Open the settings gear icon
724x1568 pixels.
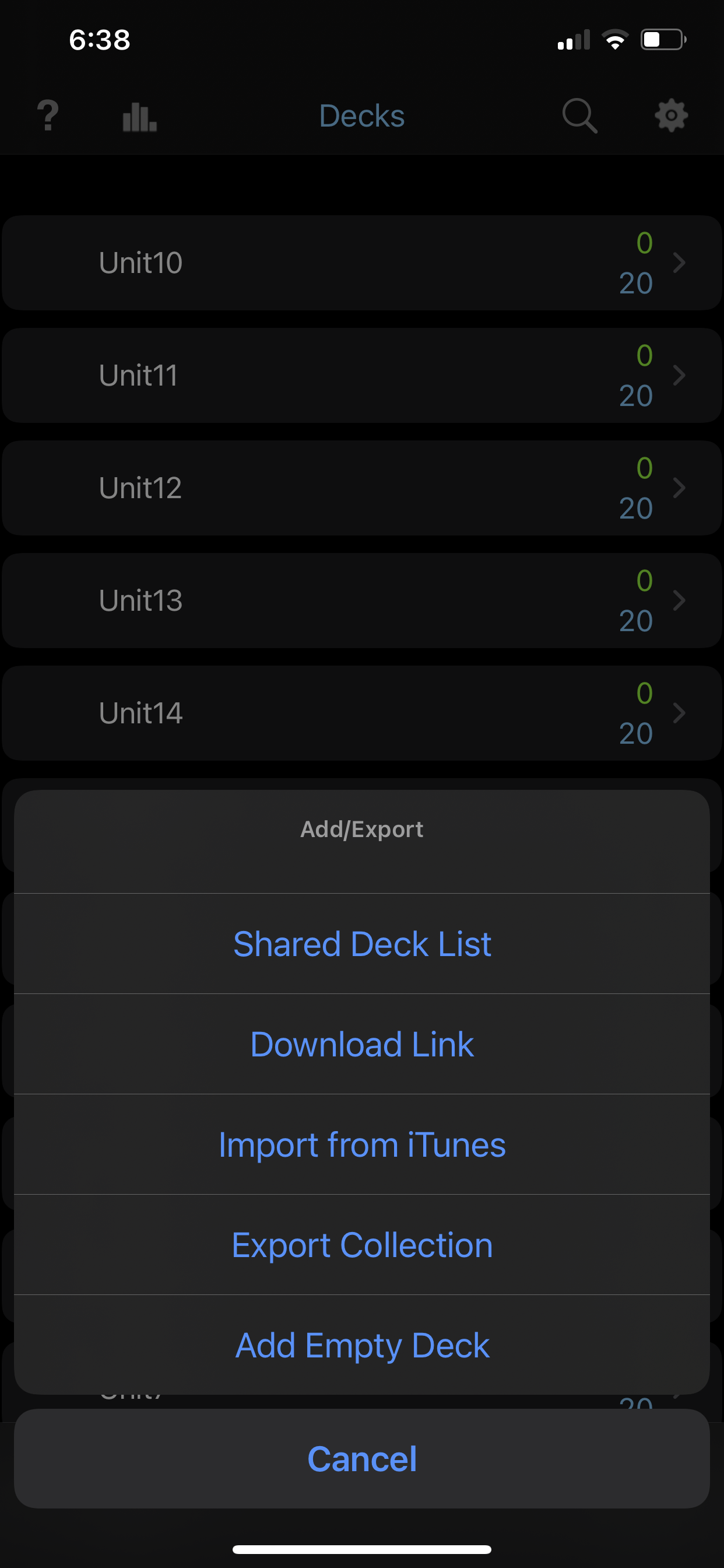pos(670,116)
